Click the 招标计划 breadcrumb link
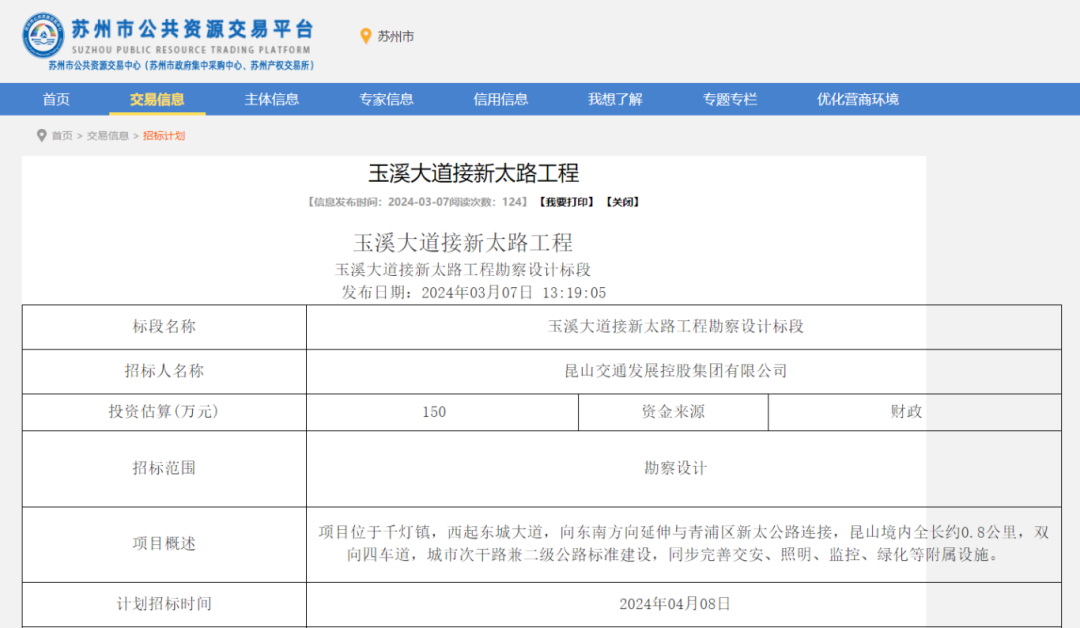Image resolution: width=1080 pixels, height=628 pixels. [163, 136]
